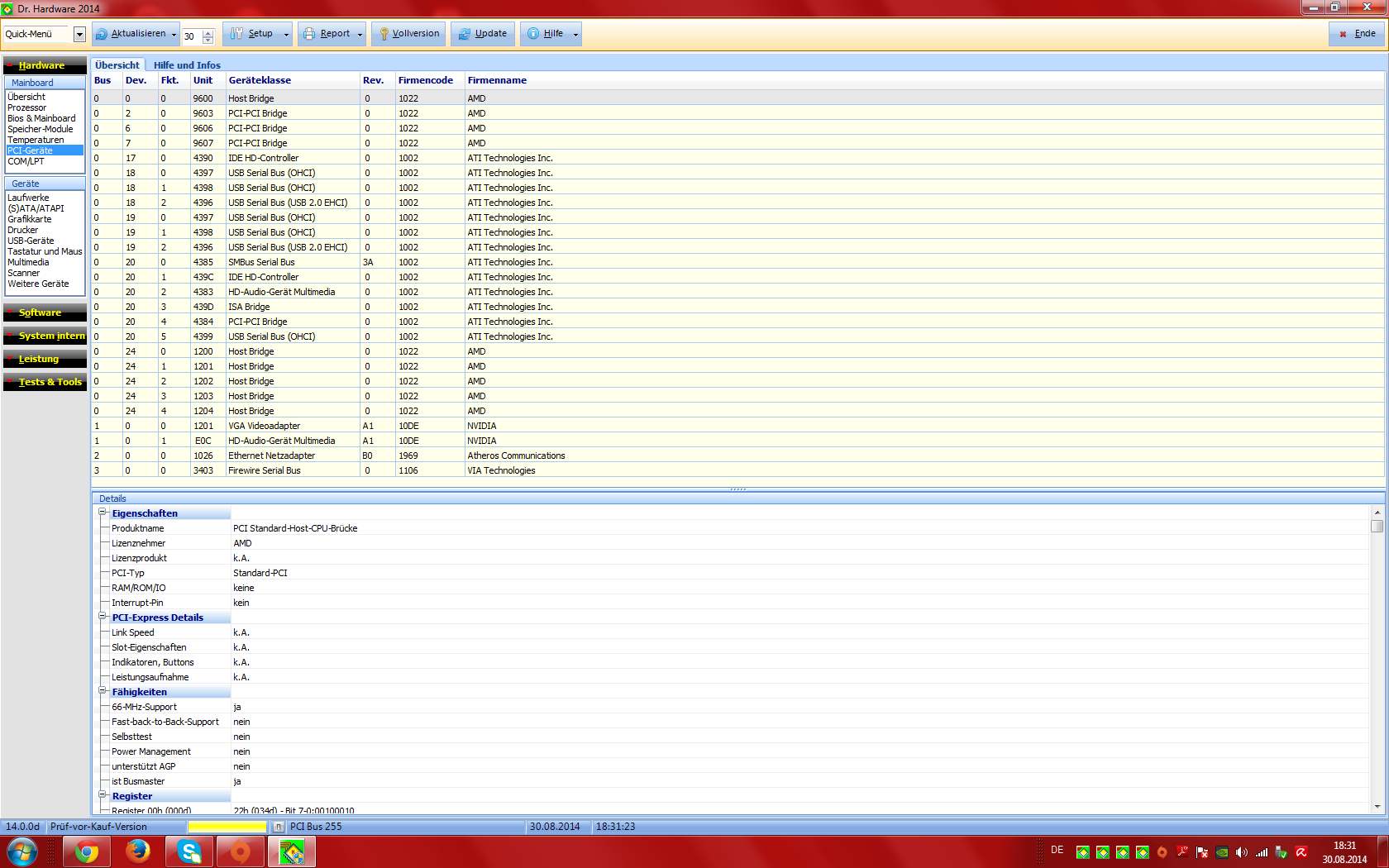Image resolution: width=1389 pixels, height=868 pixels.
Task: Click the network signal tray icon
Action: [x=1262, y=852]
